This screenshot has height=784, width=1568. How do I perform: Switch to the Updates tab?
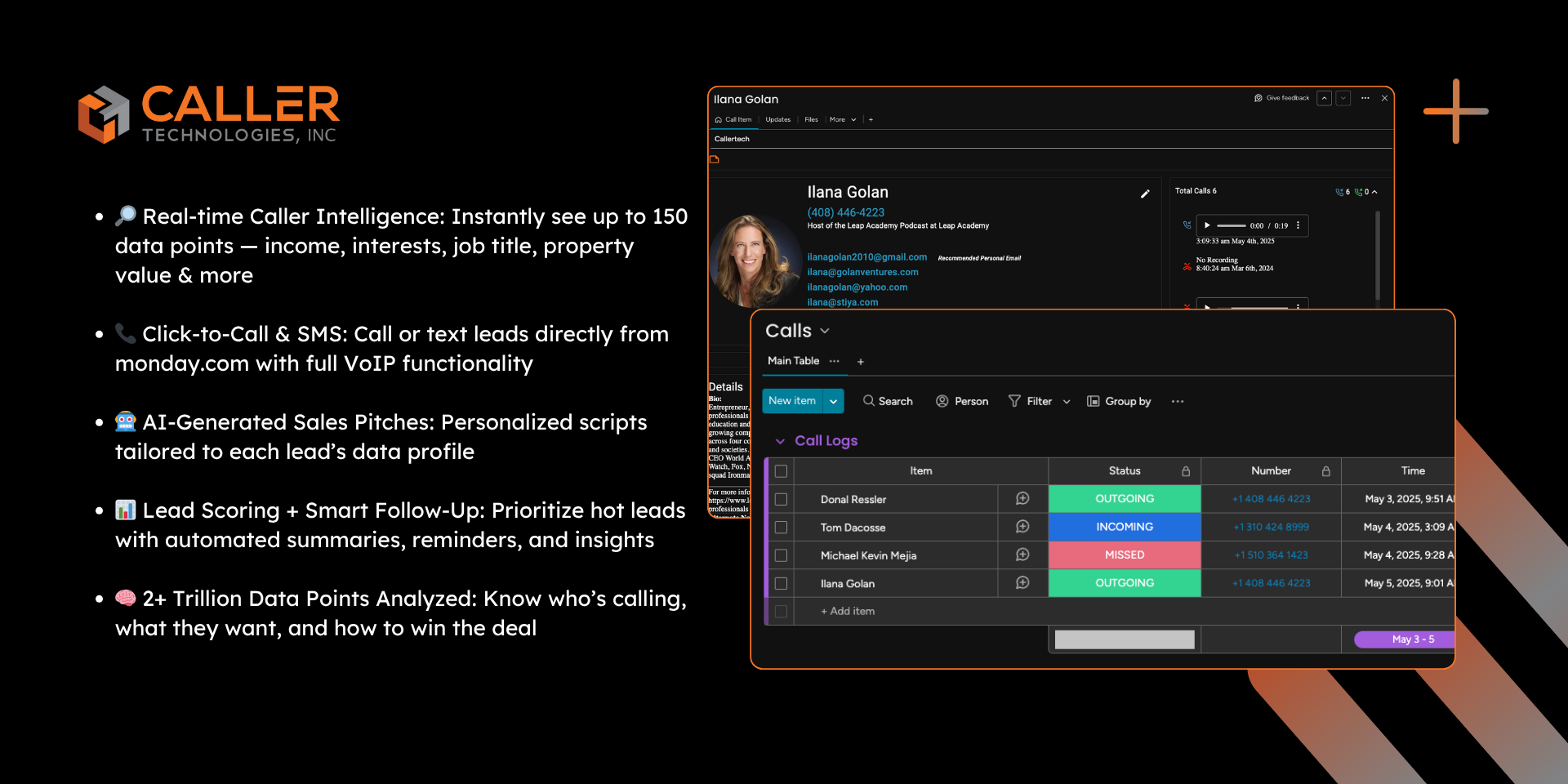[777, 119]
